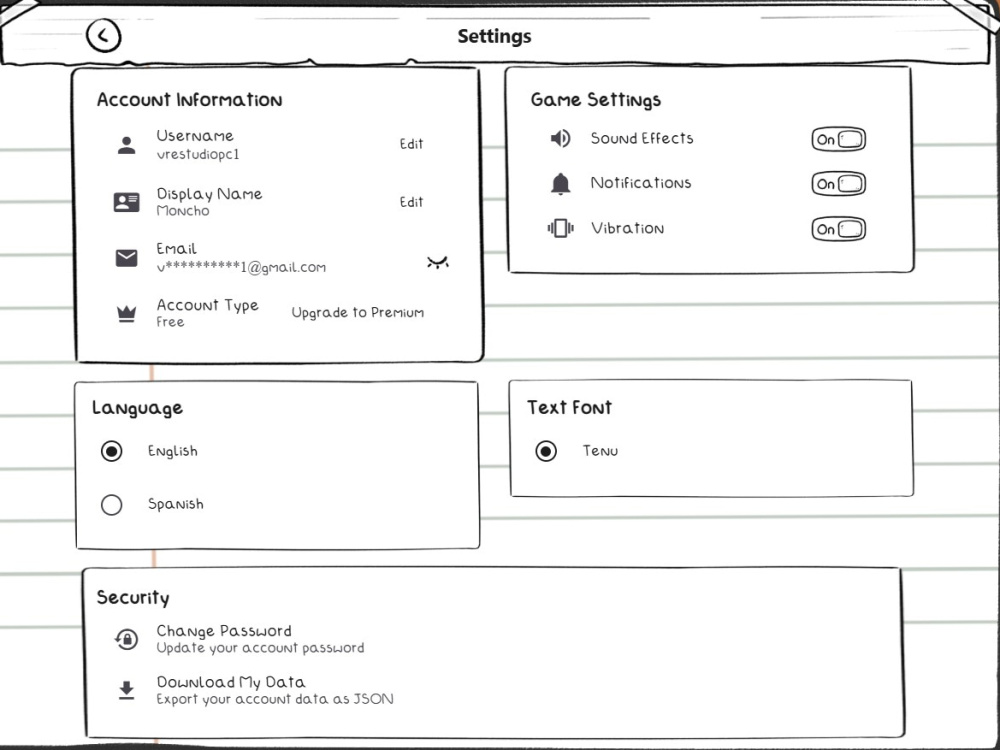Click the Email envelope icon
Screen dimensions: 1000x750
click(x=126, y=258)
